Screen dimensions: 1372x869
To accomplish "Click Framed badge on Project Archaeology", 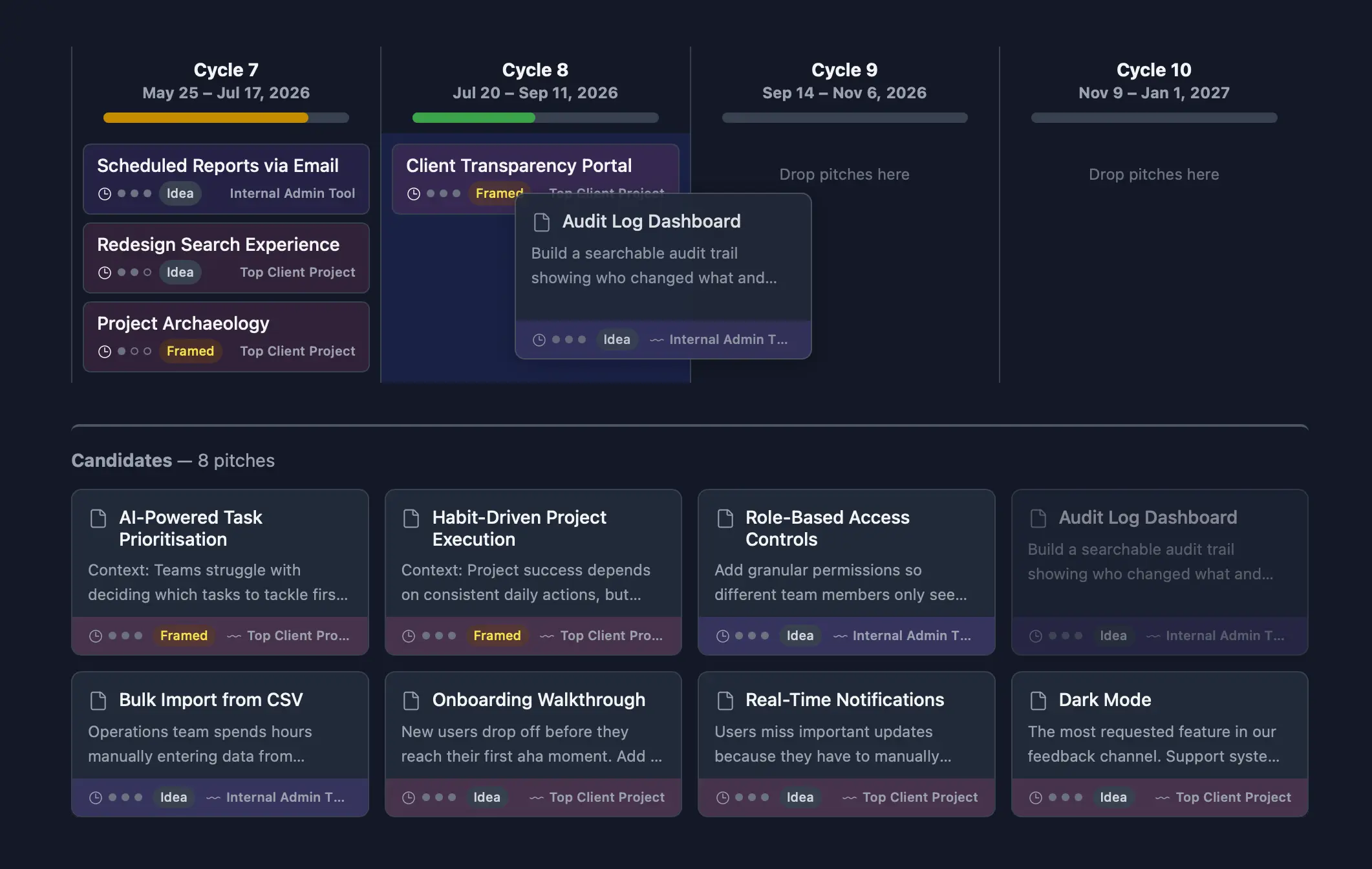I will (190, 351).
